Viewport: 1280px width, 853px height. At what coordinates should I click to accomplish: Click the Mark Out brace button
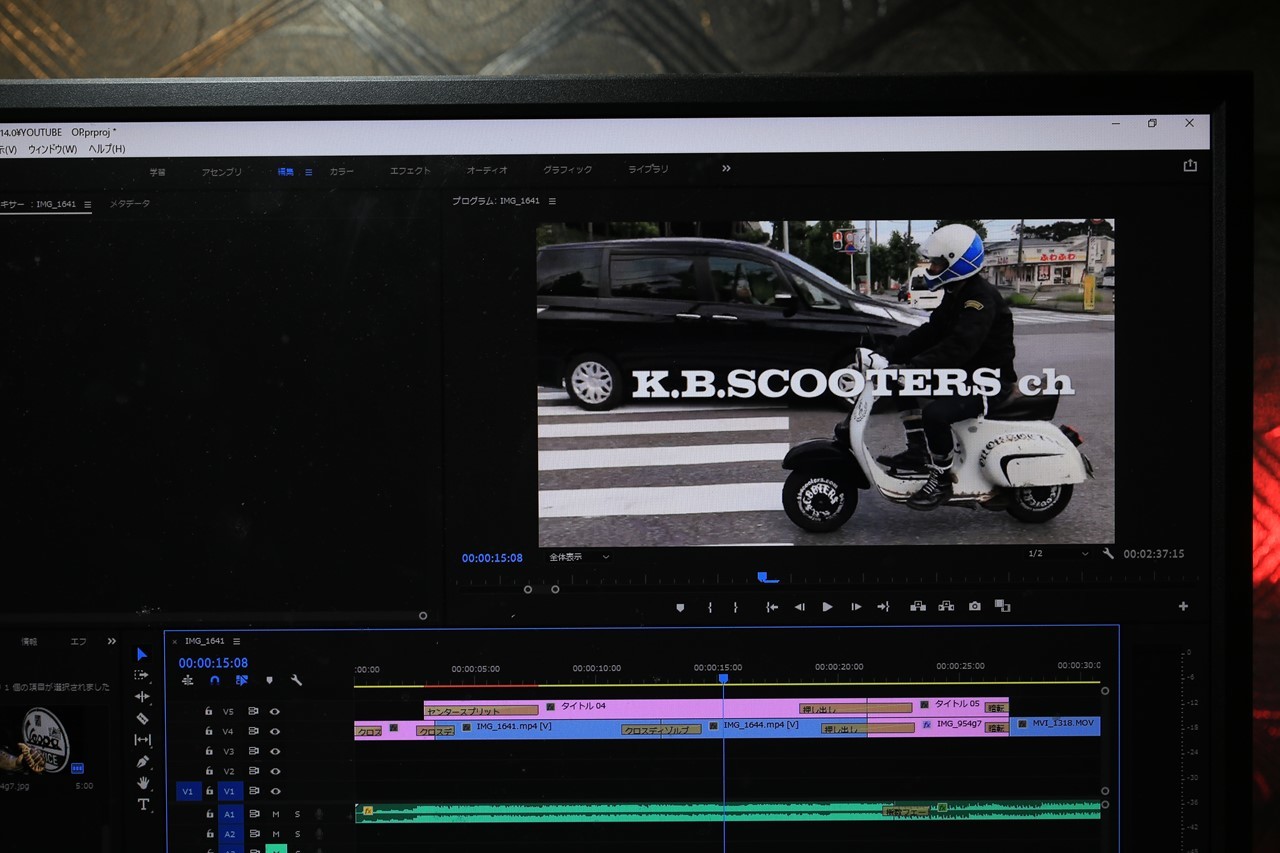click(x=735, y=607)
